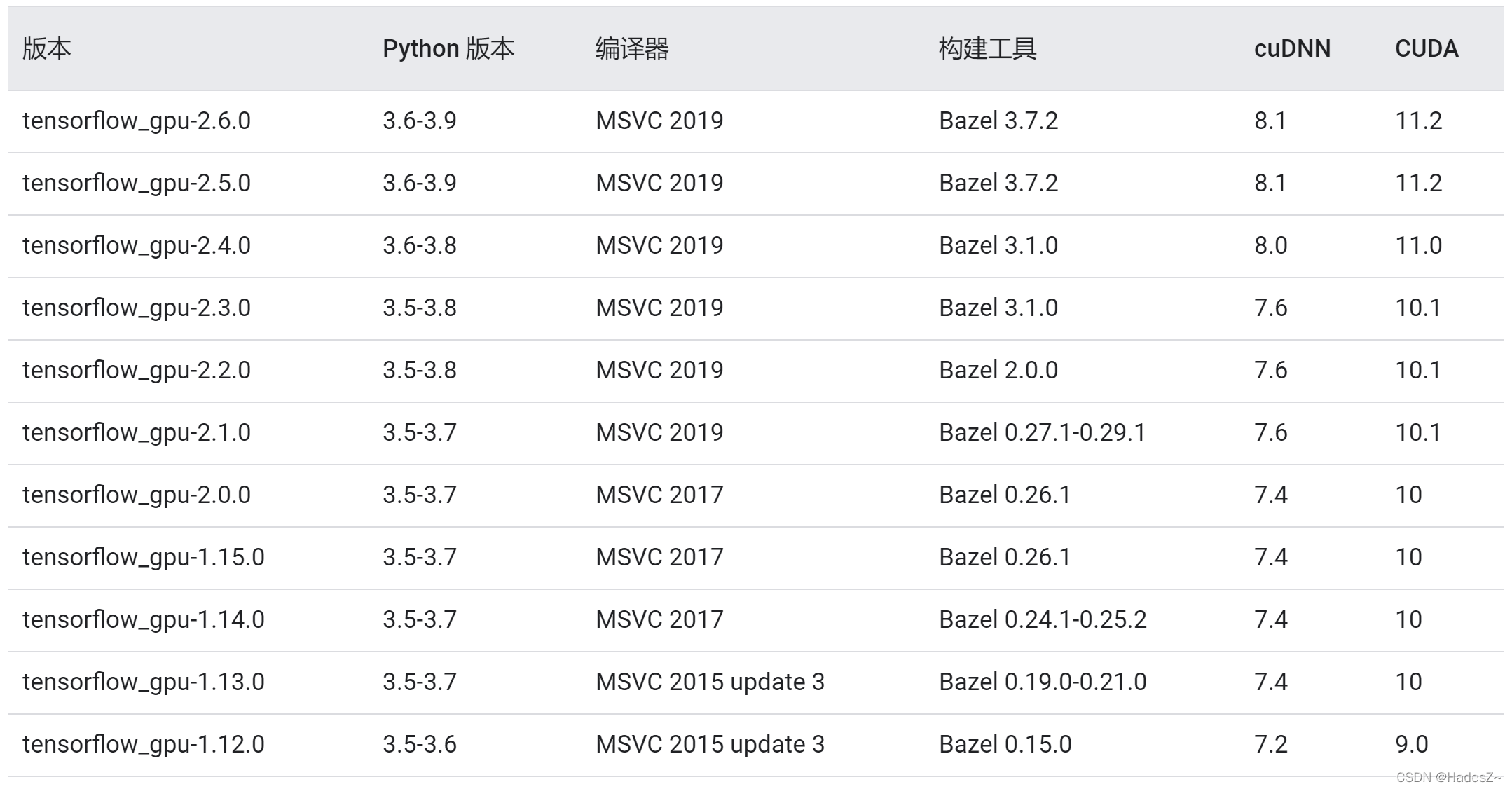The image size is (1512, 789).
Task: Click MSVC 2015 update 3 in 1.12.0 row
Action: point(710,745)
